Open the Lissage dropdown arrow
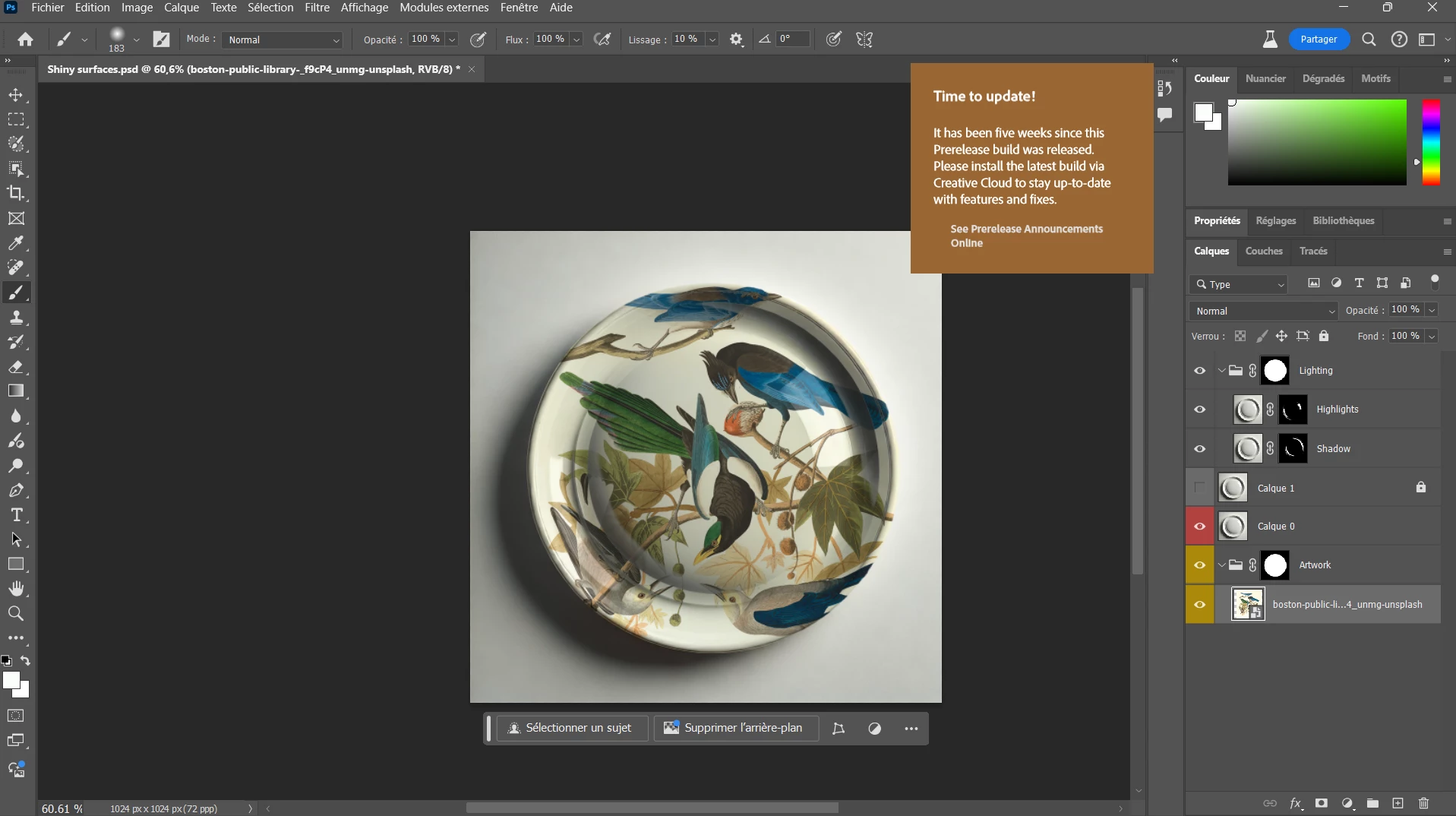1456x816 pixels. pyautogui.click(x=712, y=40)
